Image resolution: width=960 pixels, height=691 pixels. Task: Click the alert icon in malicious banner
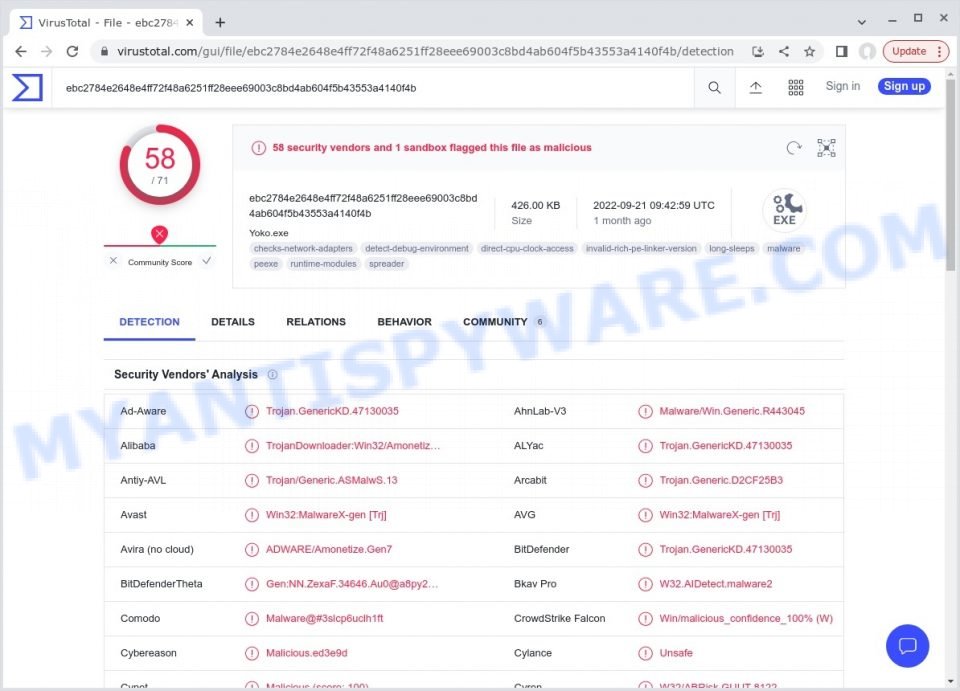coord(258,148)
